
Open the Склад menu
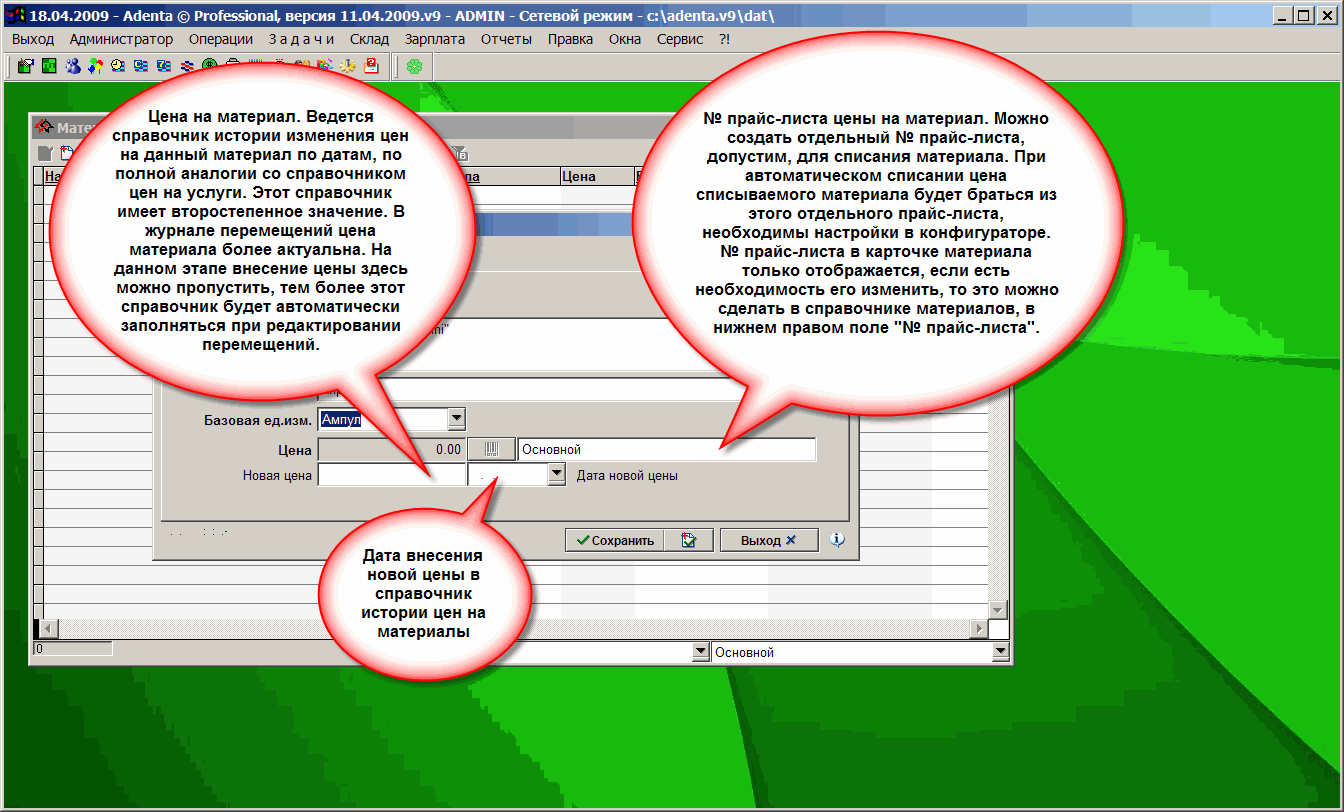[x=369, y=39]
